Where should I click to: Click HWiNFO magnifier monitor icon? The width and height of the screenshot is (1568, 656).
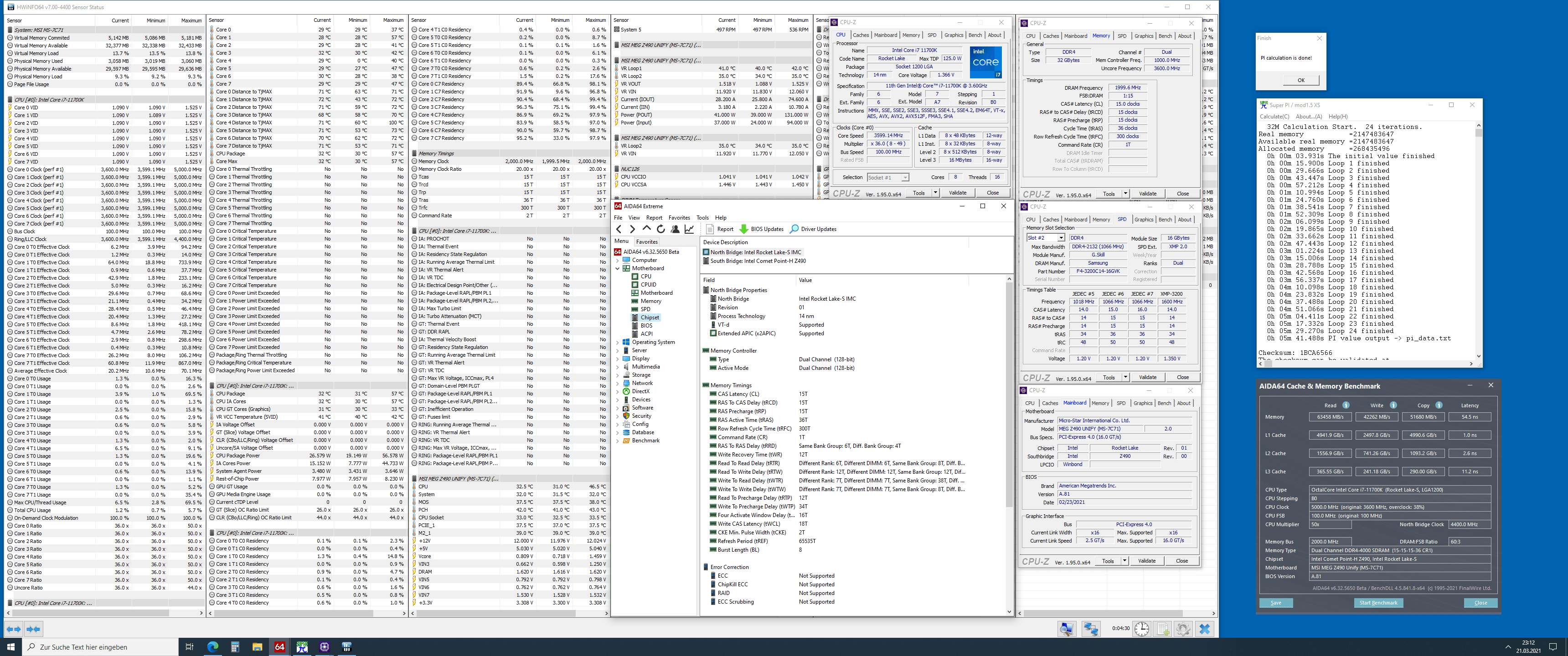(x=1067, y=629)
